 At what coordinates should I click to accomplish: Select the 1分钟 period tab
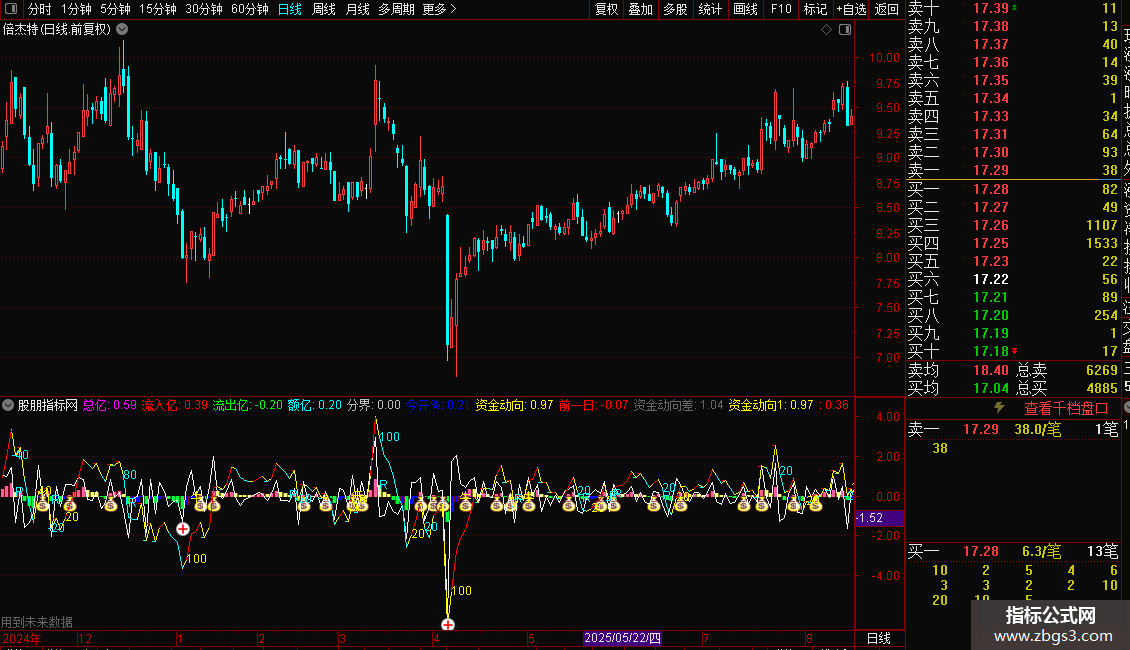point(76,9)
